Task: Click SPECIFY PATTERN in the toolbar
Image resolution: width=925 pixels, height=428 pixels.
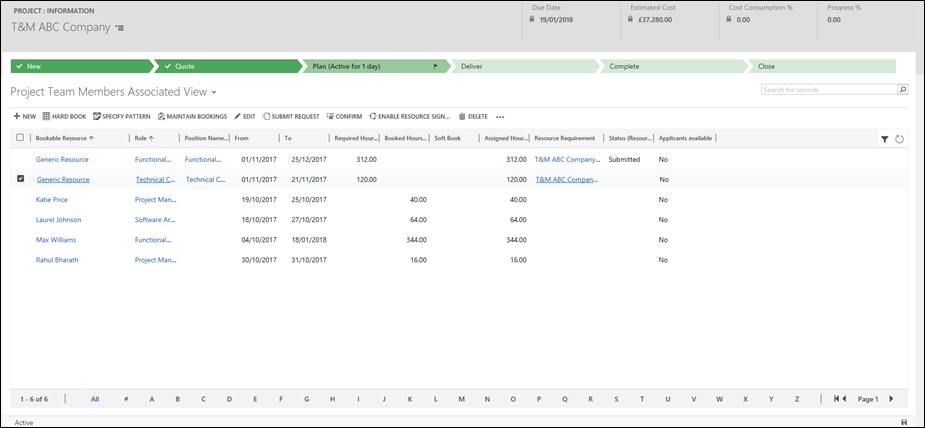Action: pyautogui.click(x=122, y=117)
